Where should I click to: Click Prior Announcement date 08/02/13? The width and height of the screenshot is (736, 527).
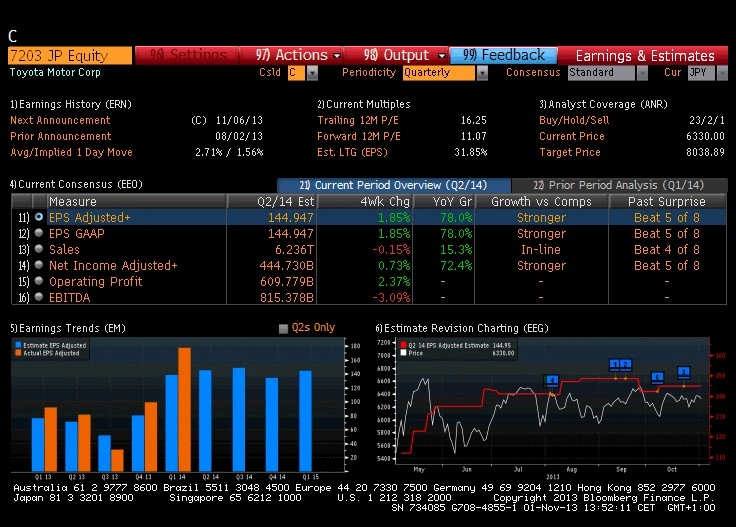(x=239, y=137)
